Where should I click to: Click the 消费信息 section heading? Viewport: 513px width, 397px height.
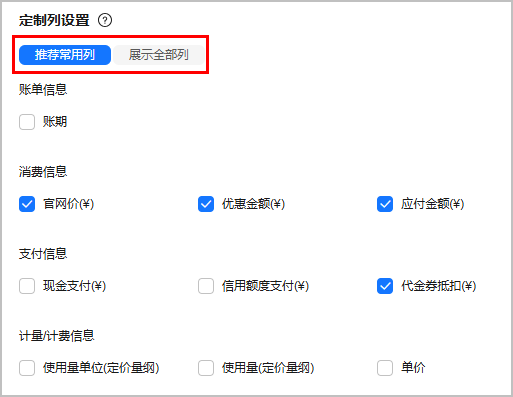43,172
